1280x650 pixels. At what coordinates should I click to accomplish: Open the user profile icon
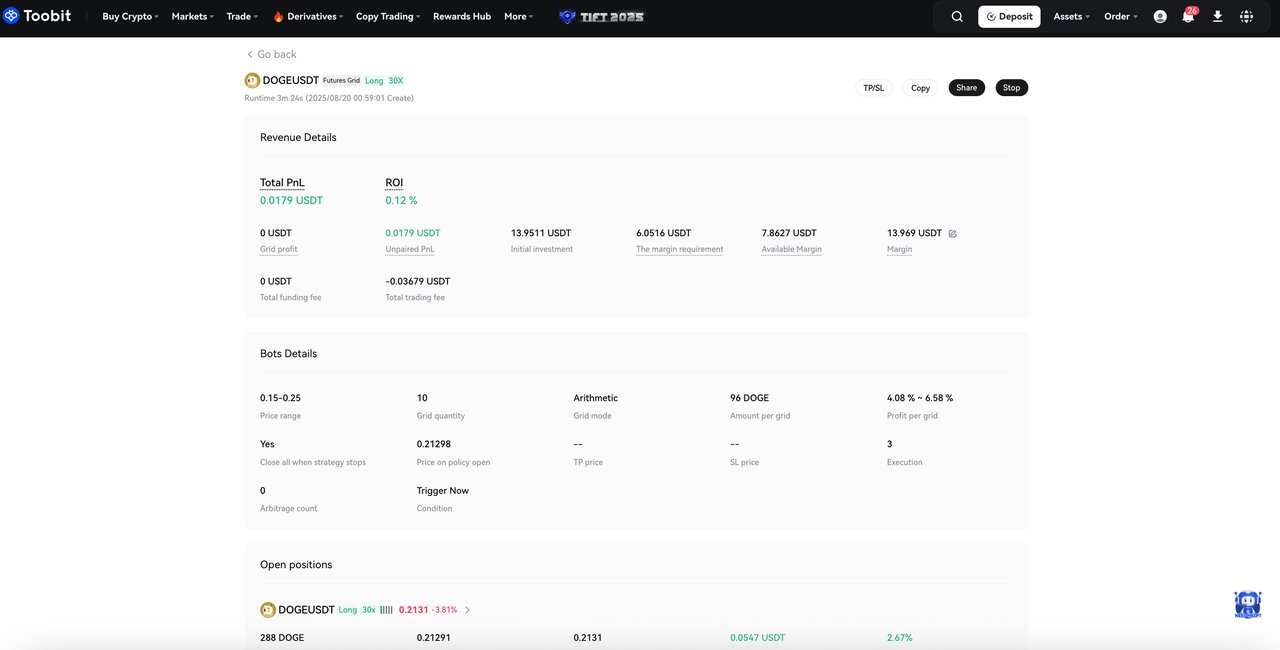click(x=1160, y=17)
